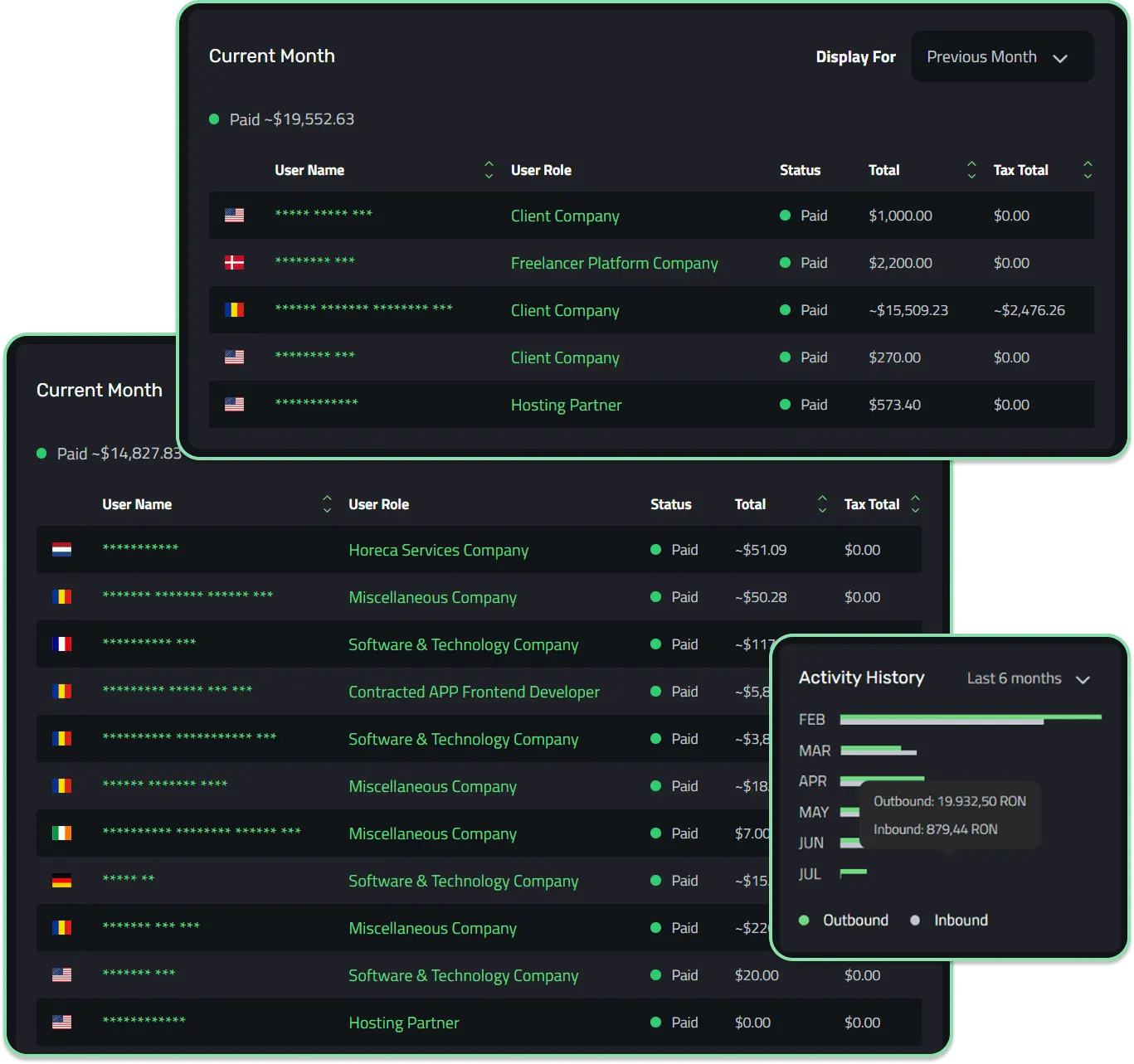
Task: Open Client Company link in $1,000.00 row
Action: [x=565, y=216]
